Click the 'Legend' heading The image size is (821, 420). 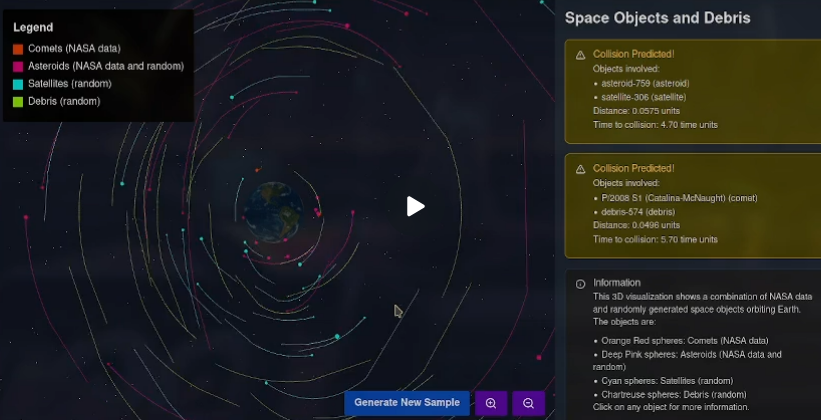click(x=33, y=27)
